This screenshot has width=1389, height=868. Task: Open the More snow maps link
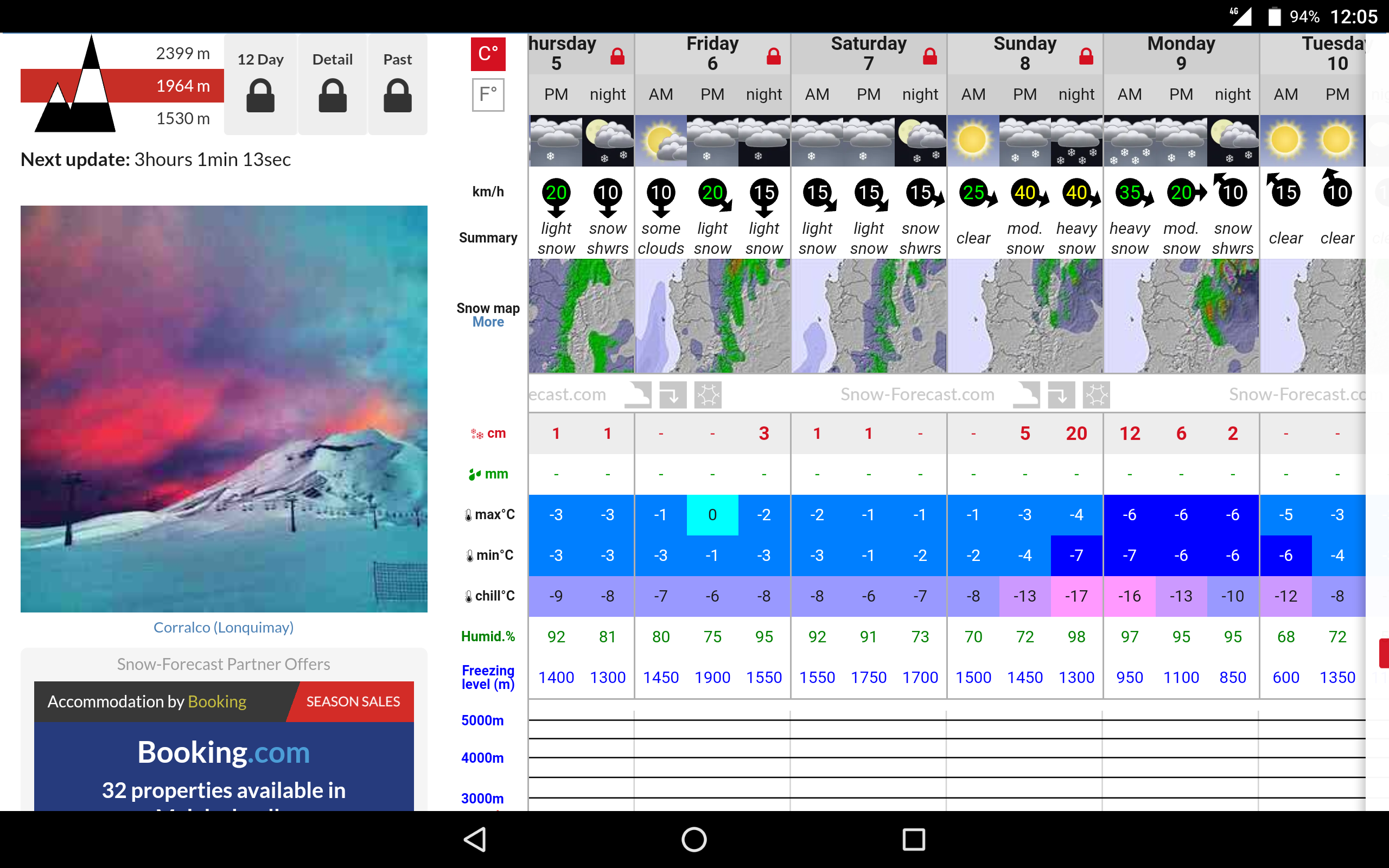pyautogui.click(x=488, y=322)
